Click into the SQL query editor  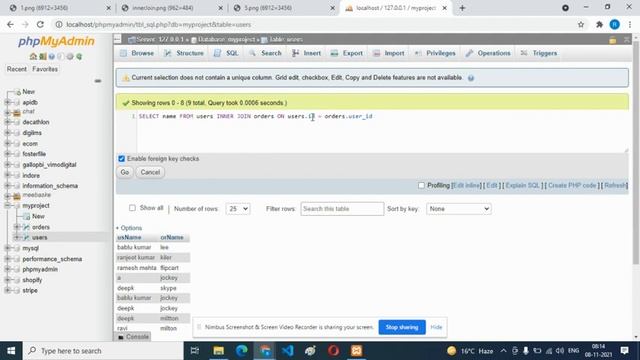[x=382, y=131]
